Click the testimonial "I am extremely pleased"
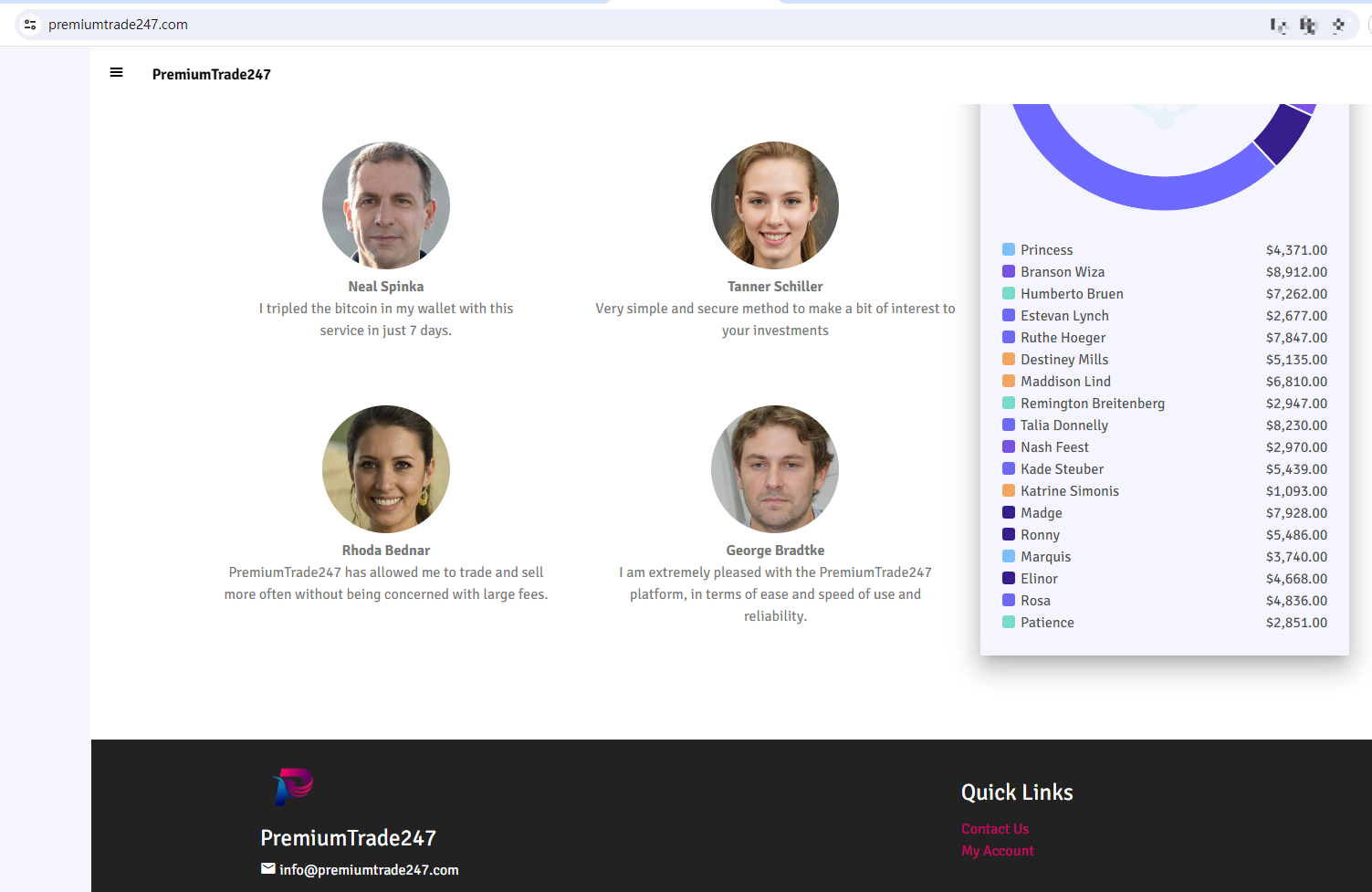The image size is (1372, 892). coord(775,594)
